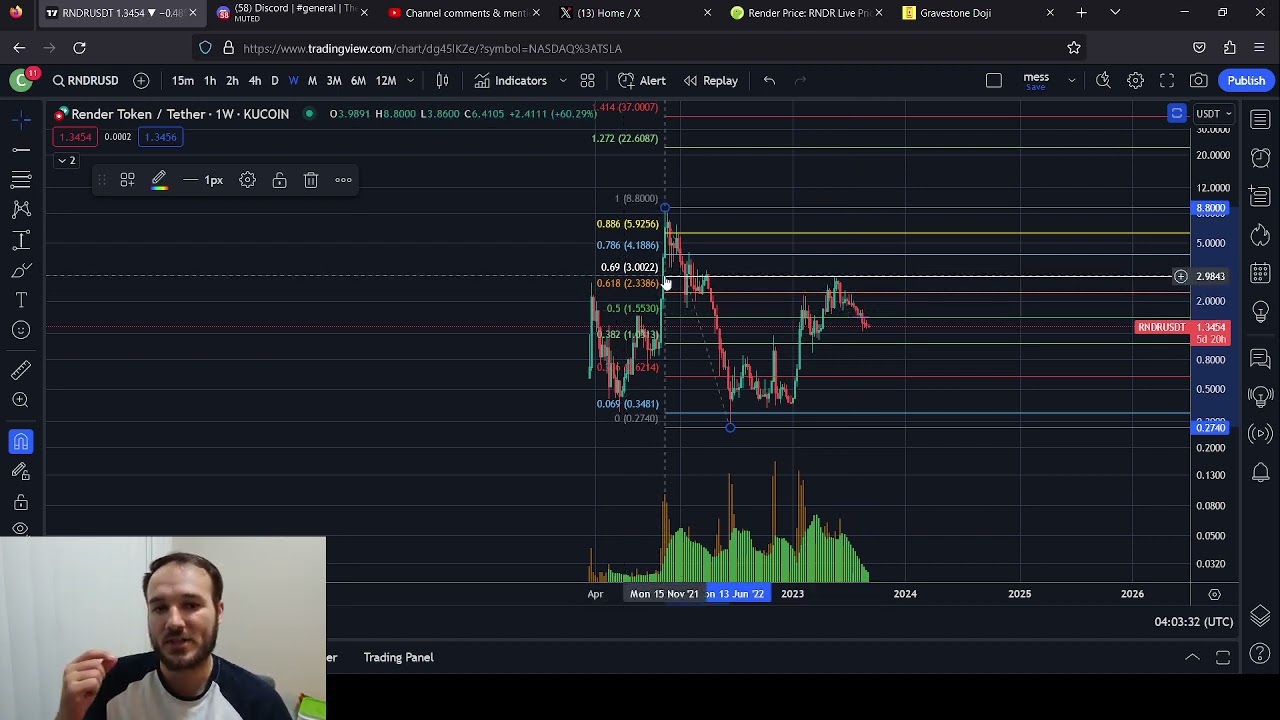
Task: Open the mess layout dropdown chevron
Action: pos(1071,80)
